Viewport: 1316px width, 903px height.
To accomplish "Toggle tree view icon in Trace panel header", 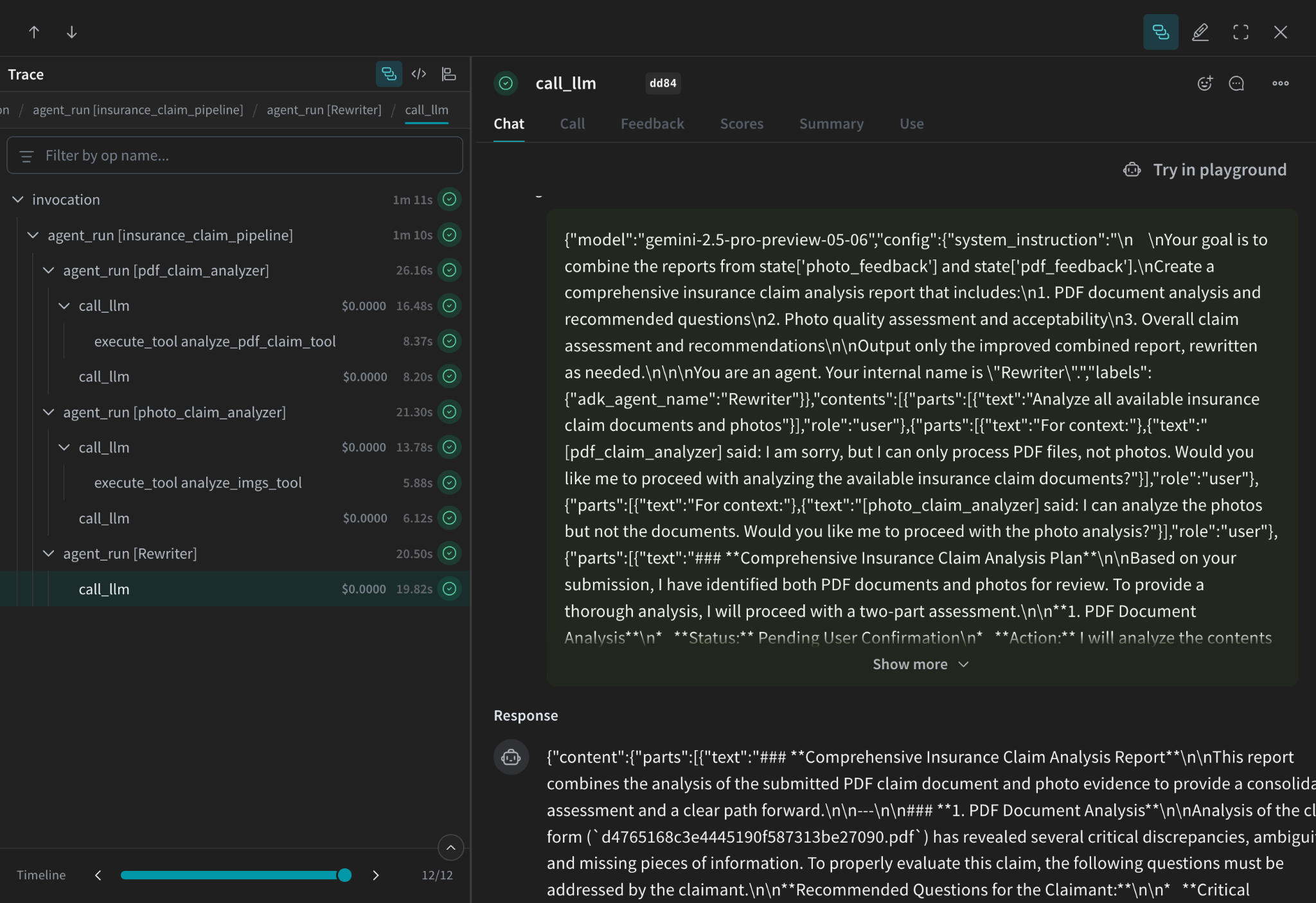I will [389, 74].
